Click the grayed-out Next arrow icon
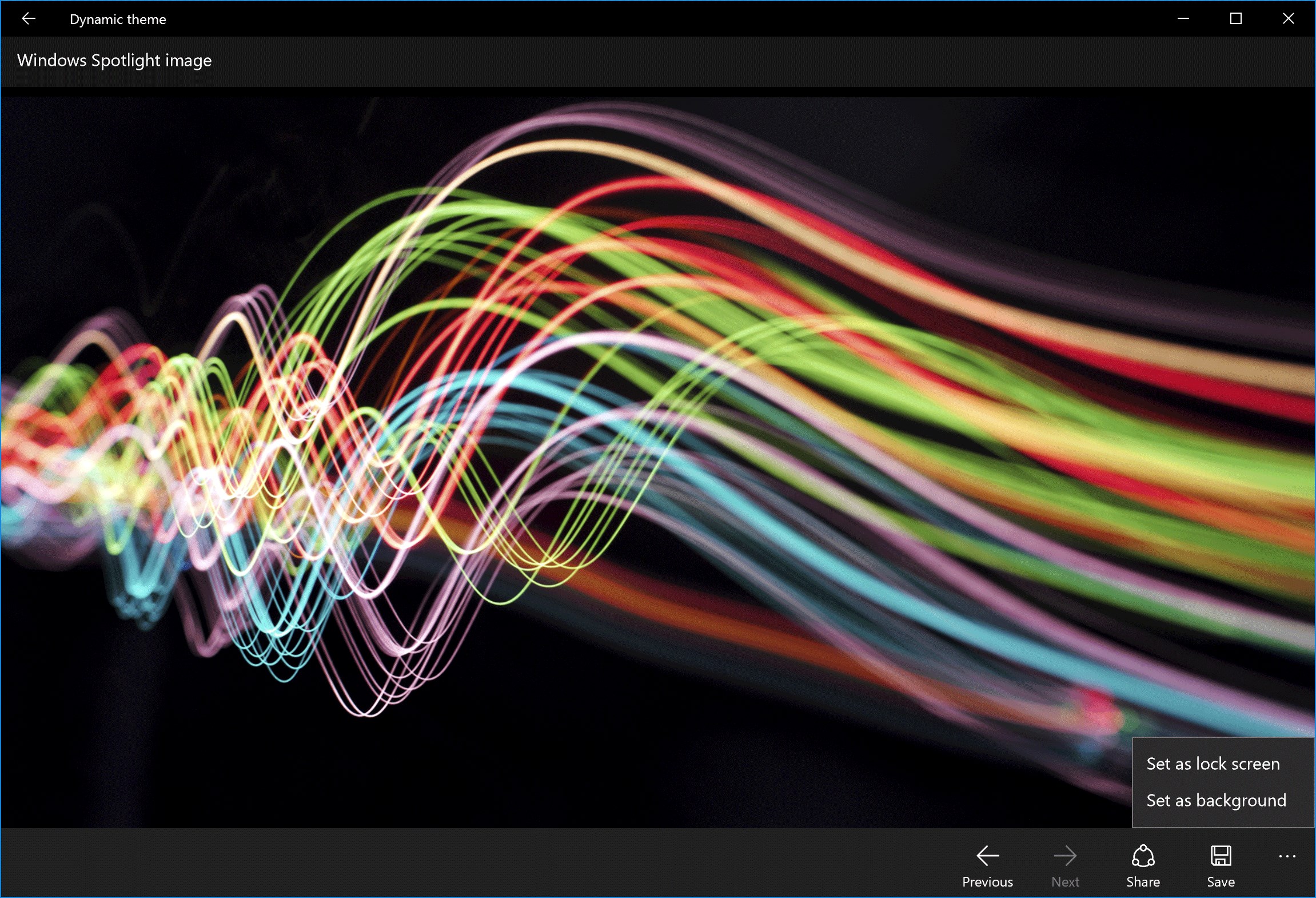 pos(1066,856)
